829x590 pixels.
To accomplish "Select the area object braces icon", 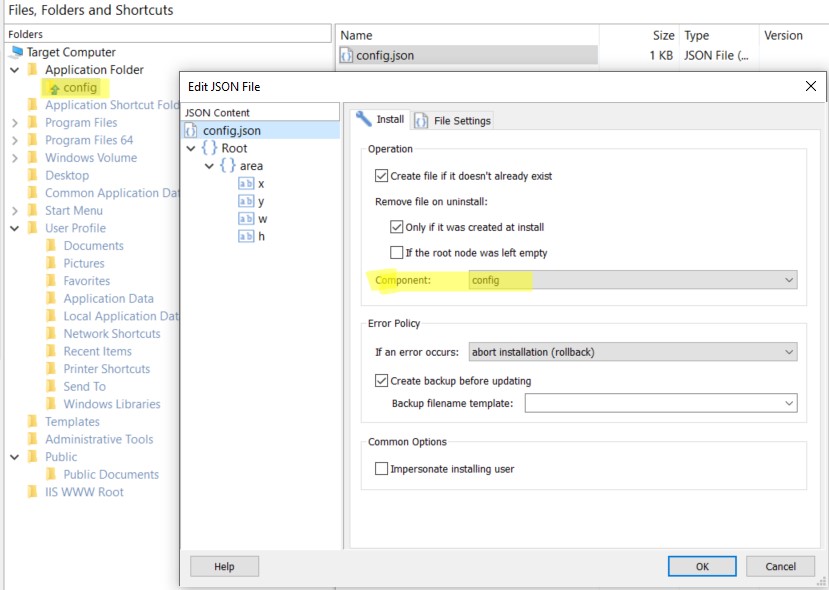I will pos(228,166).
